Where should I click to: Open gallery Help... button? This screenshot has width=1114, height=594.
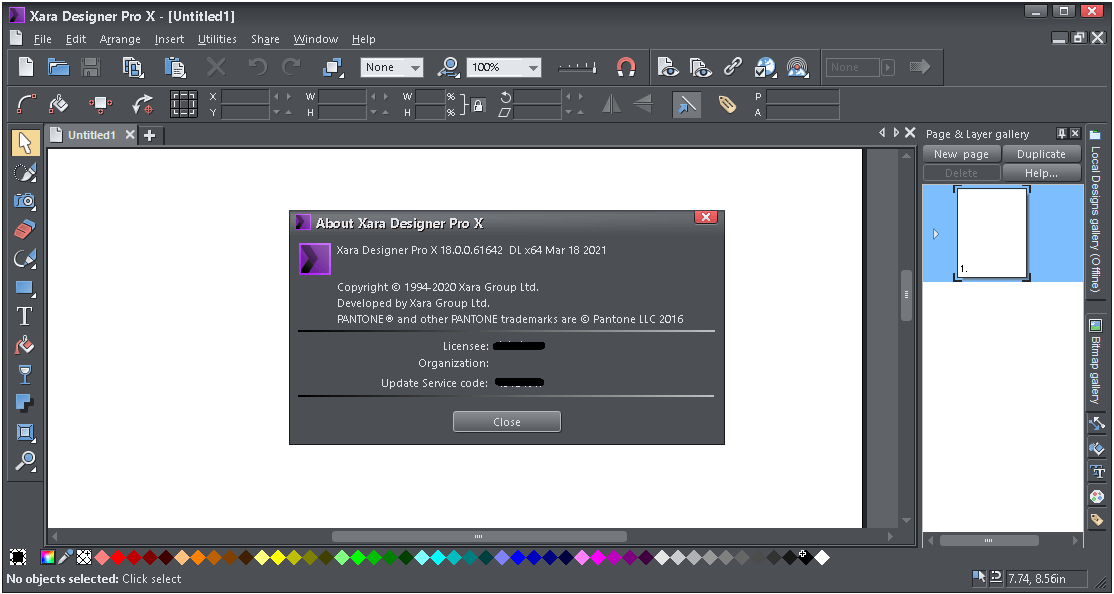pos(1042,173)
